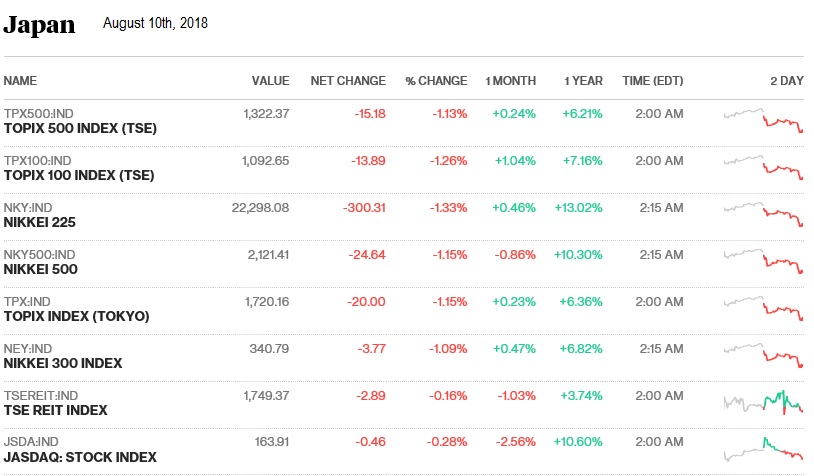814x476 pixels.
Task: View the NIKKEI 225 2-day sparkline chart
Action: (x=763, y=214)
